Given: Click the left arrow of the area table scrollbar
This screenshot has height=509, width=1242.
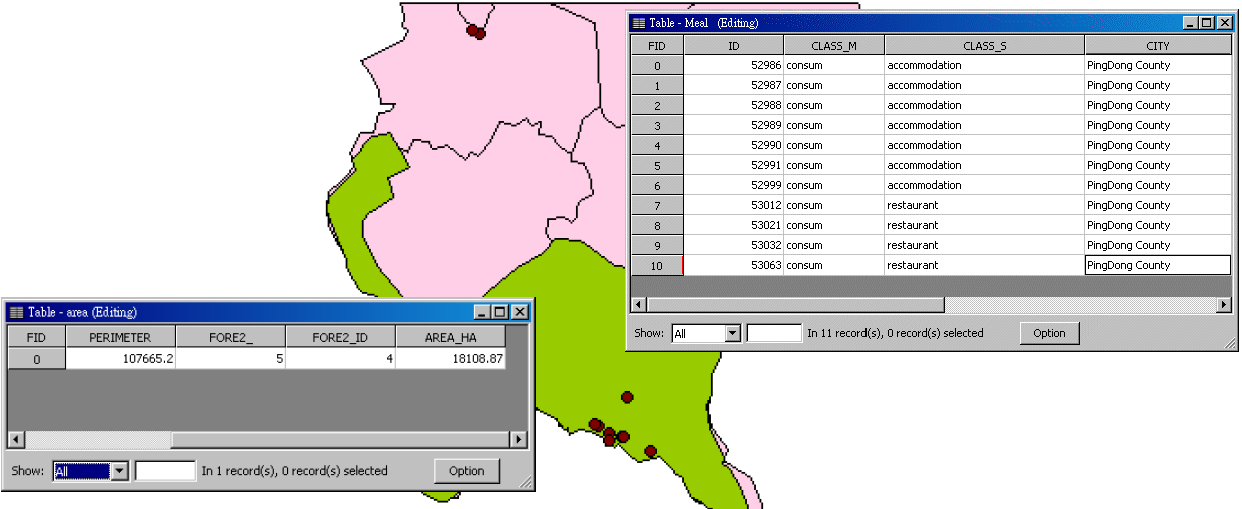Looking at the screenshot, I should [16, 440].
